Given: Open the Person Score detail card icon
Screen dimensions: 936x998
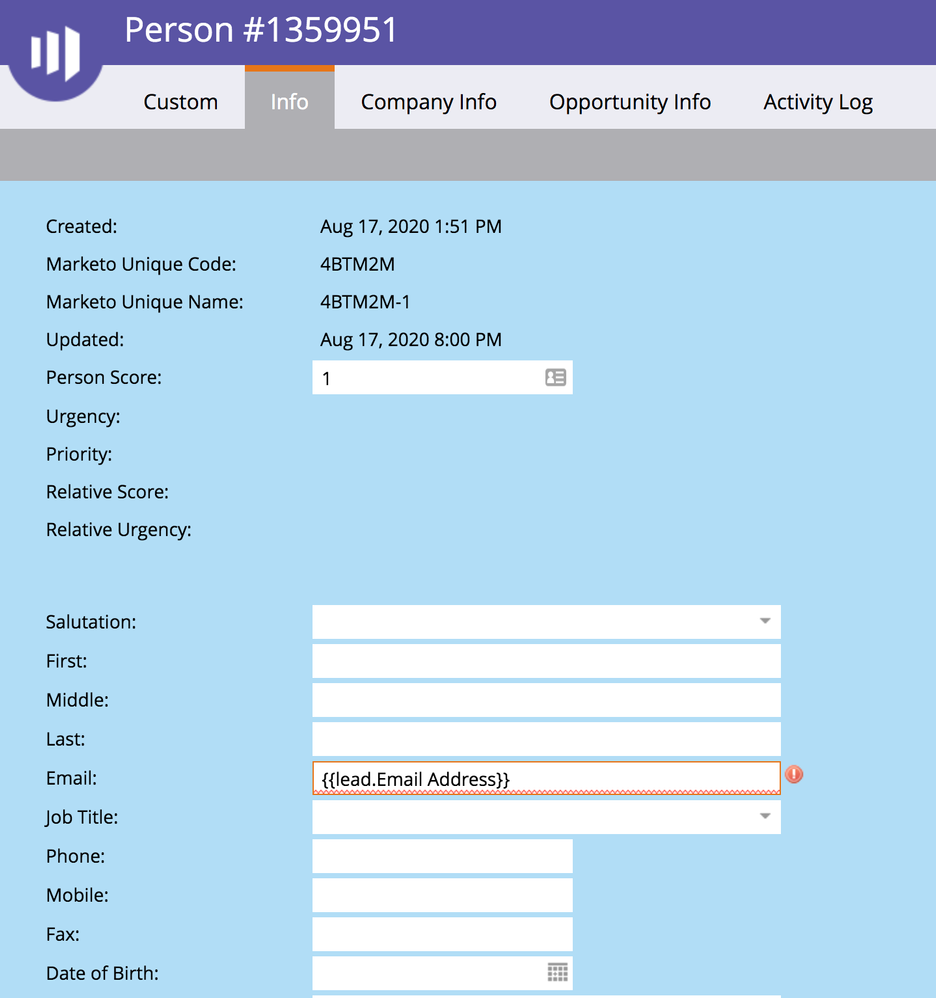Looking at the screenshot, I should tap(555, 377).
